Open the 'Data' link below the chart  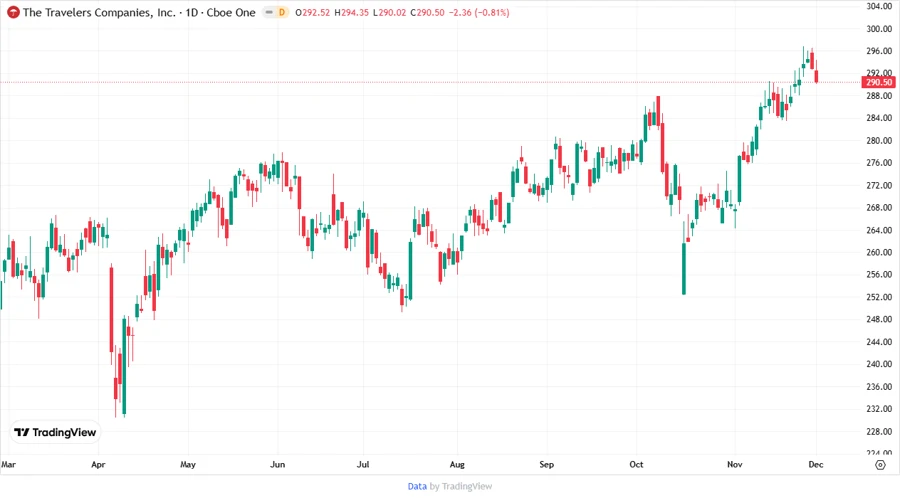(417, 486)
